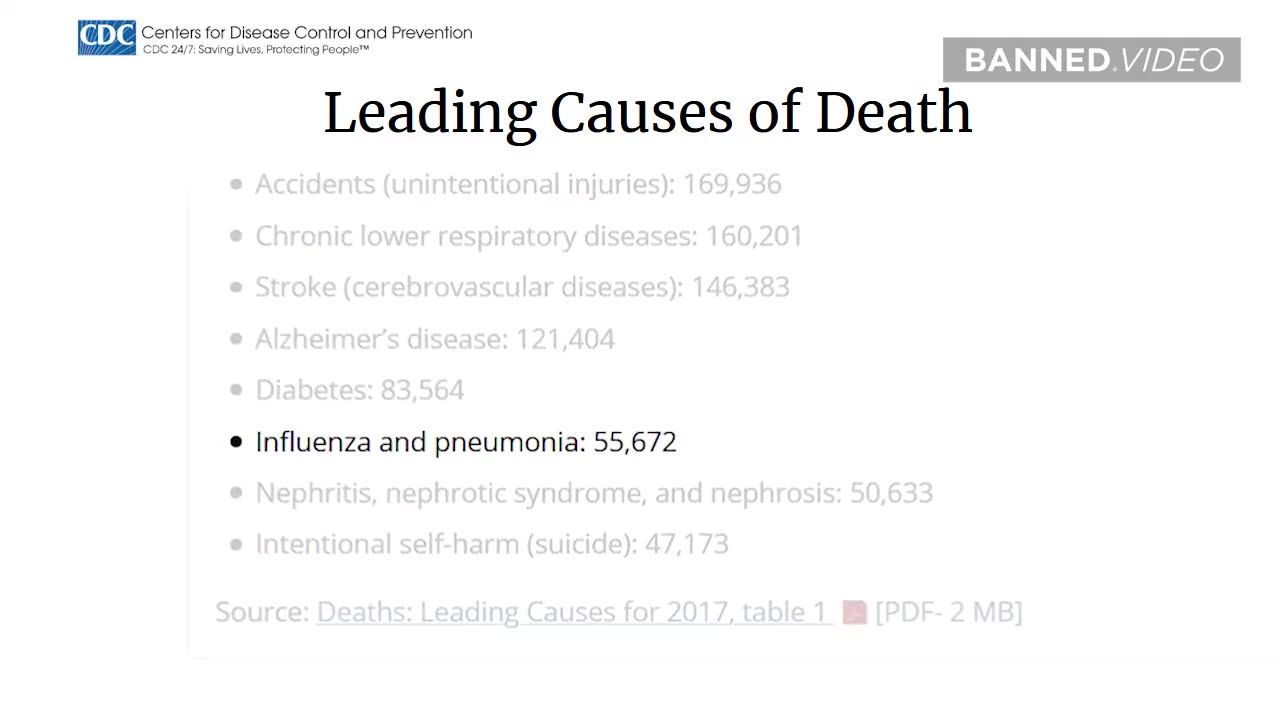
Task: Click the BANNED.VIDEO watermark badge
Action: click(1092, 60)
